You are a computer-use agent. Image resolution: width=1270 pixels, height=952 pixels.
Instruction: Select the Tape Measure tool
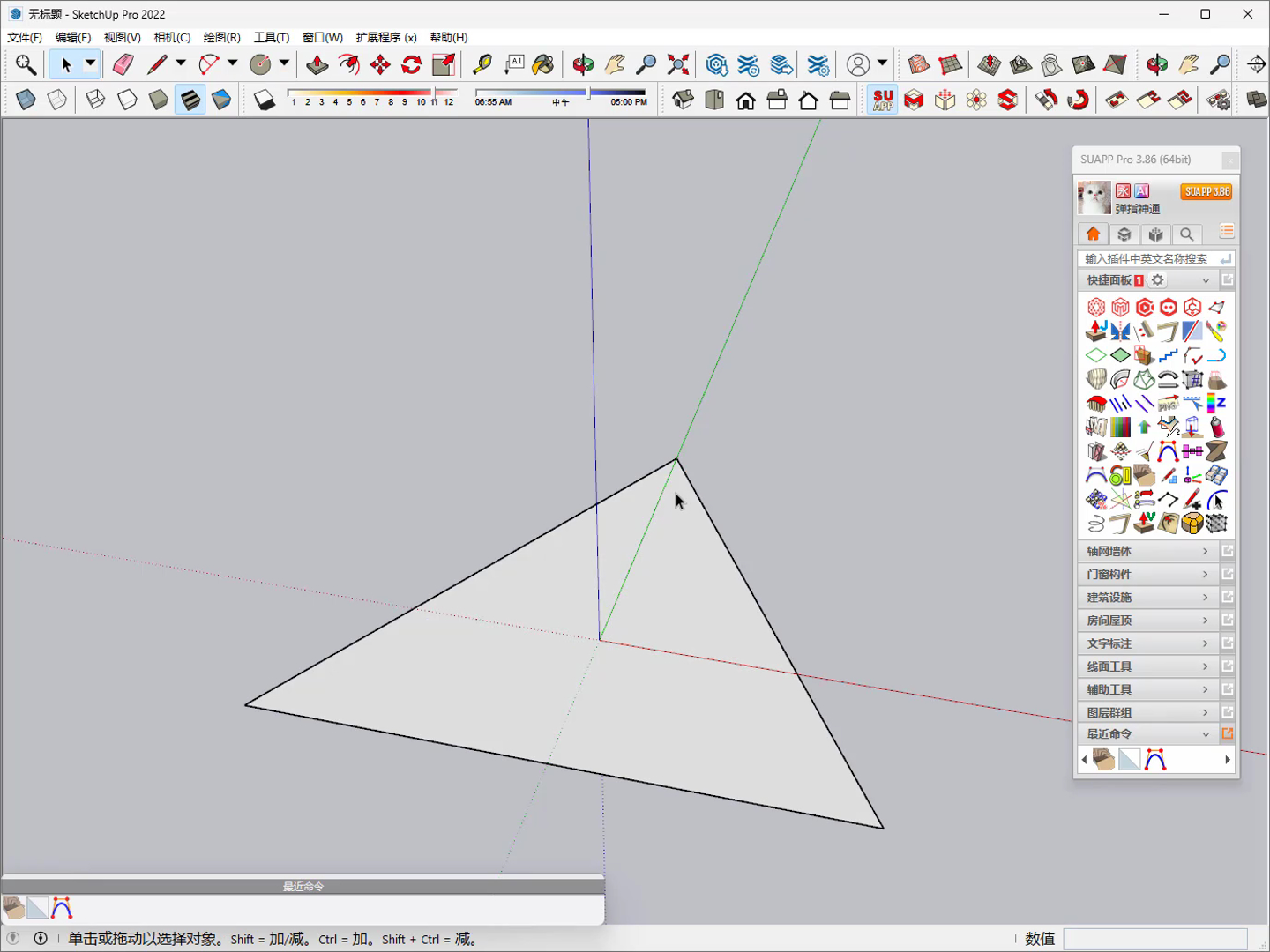click(482, 64)
